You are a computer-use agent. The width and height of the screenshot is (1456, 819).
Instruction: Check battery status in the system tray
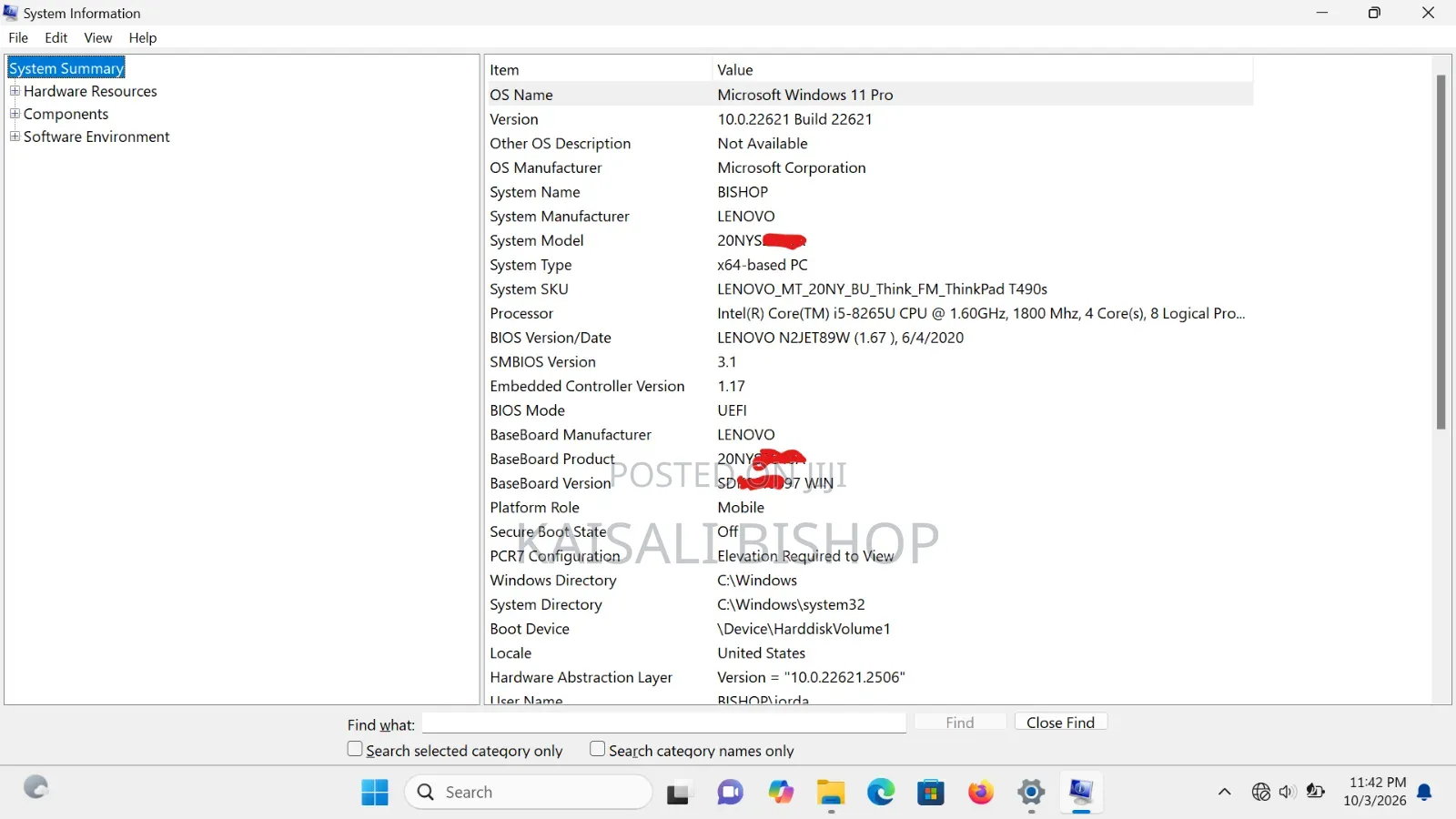click(x=1315, y=792)
